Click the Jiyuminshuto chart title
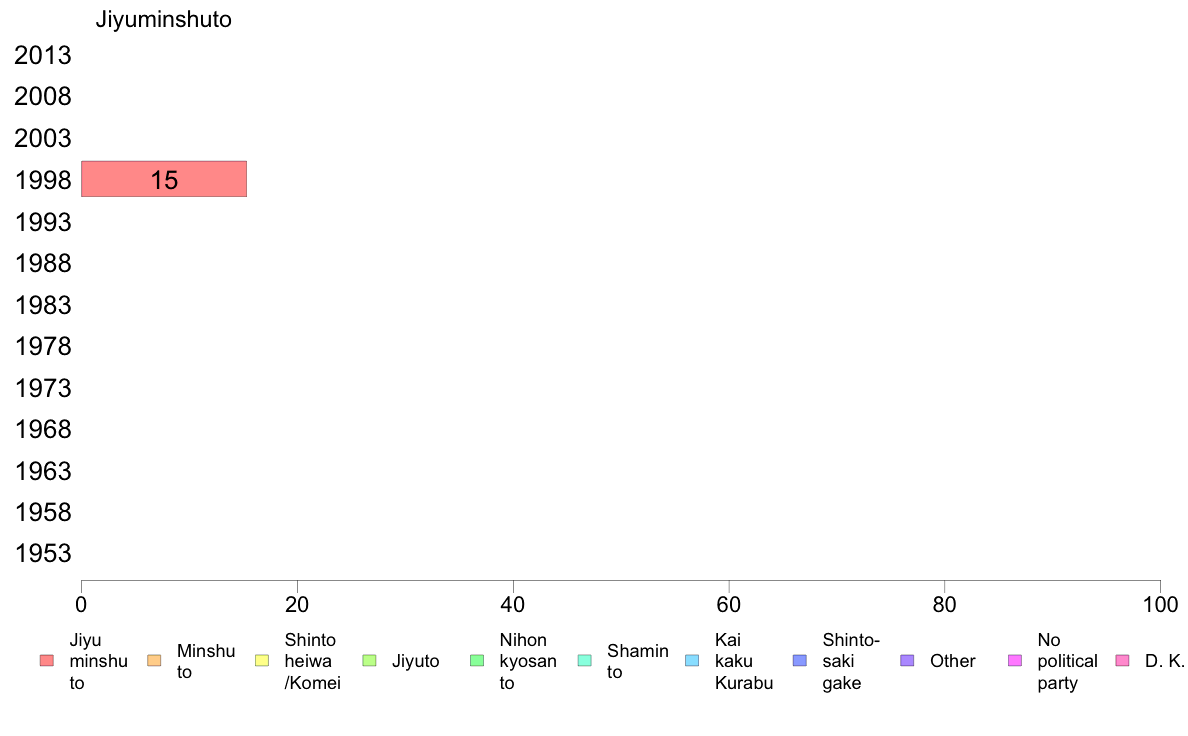 pos(164,19)
